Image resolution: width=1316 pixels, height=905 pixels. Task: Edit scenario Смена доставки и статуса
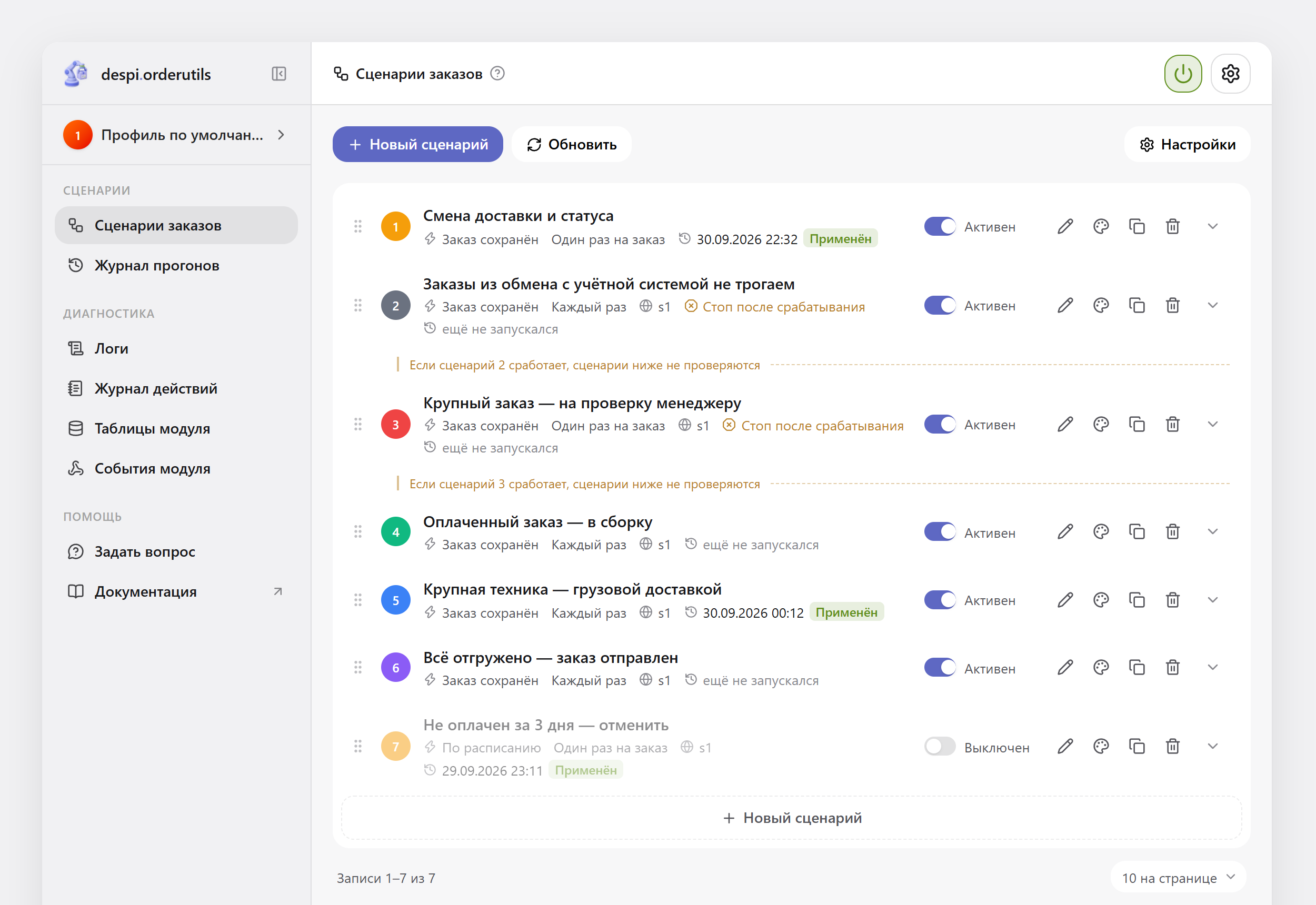coord(1065,227)
